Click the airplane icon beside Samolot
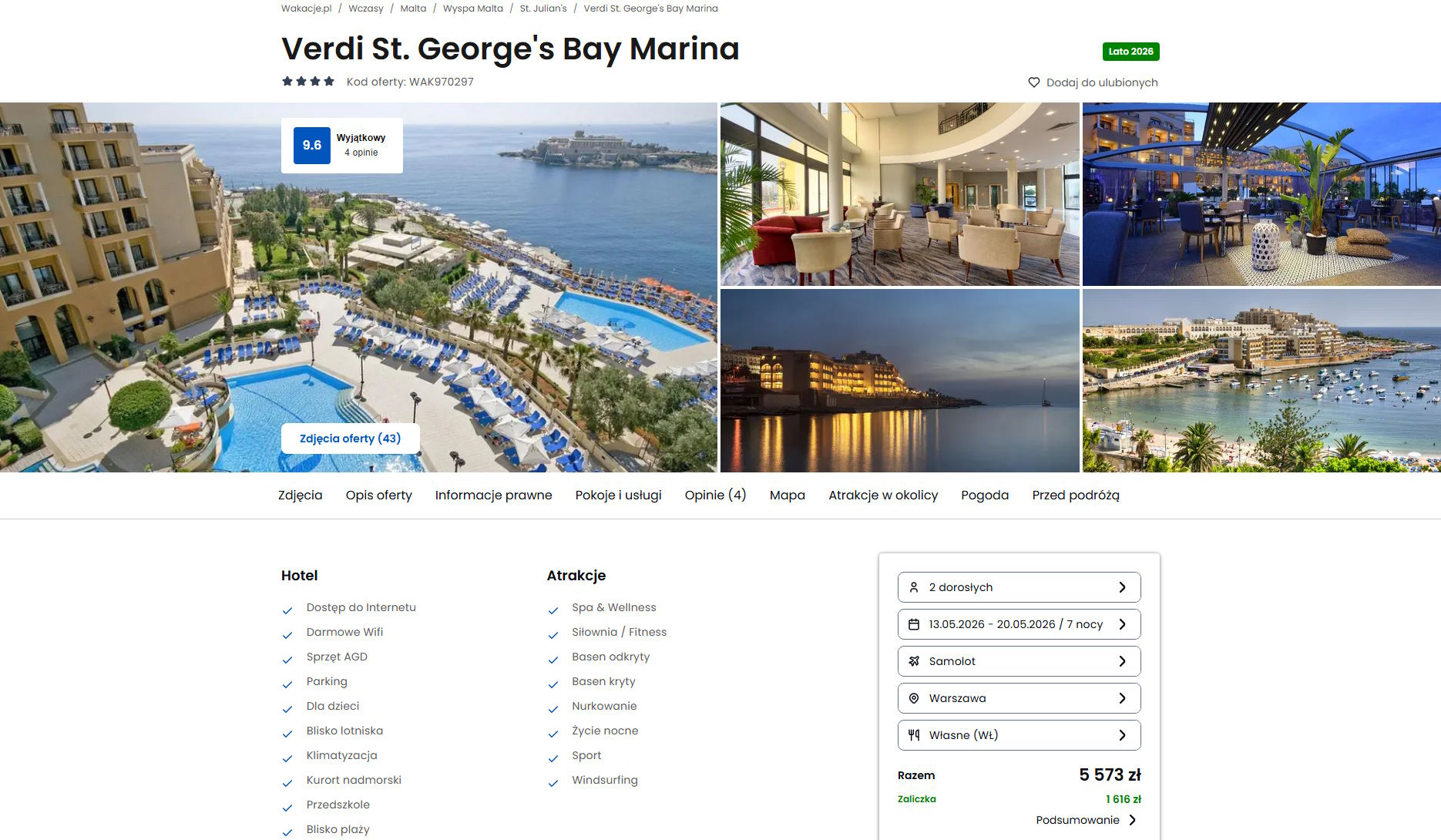 (x=914, y=661)
